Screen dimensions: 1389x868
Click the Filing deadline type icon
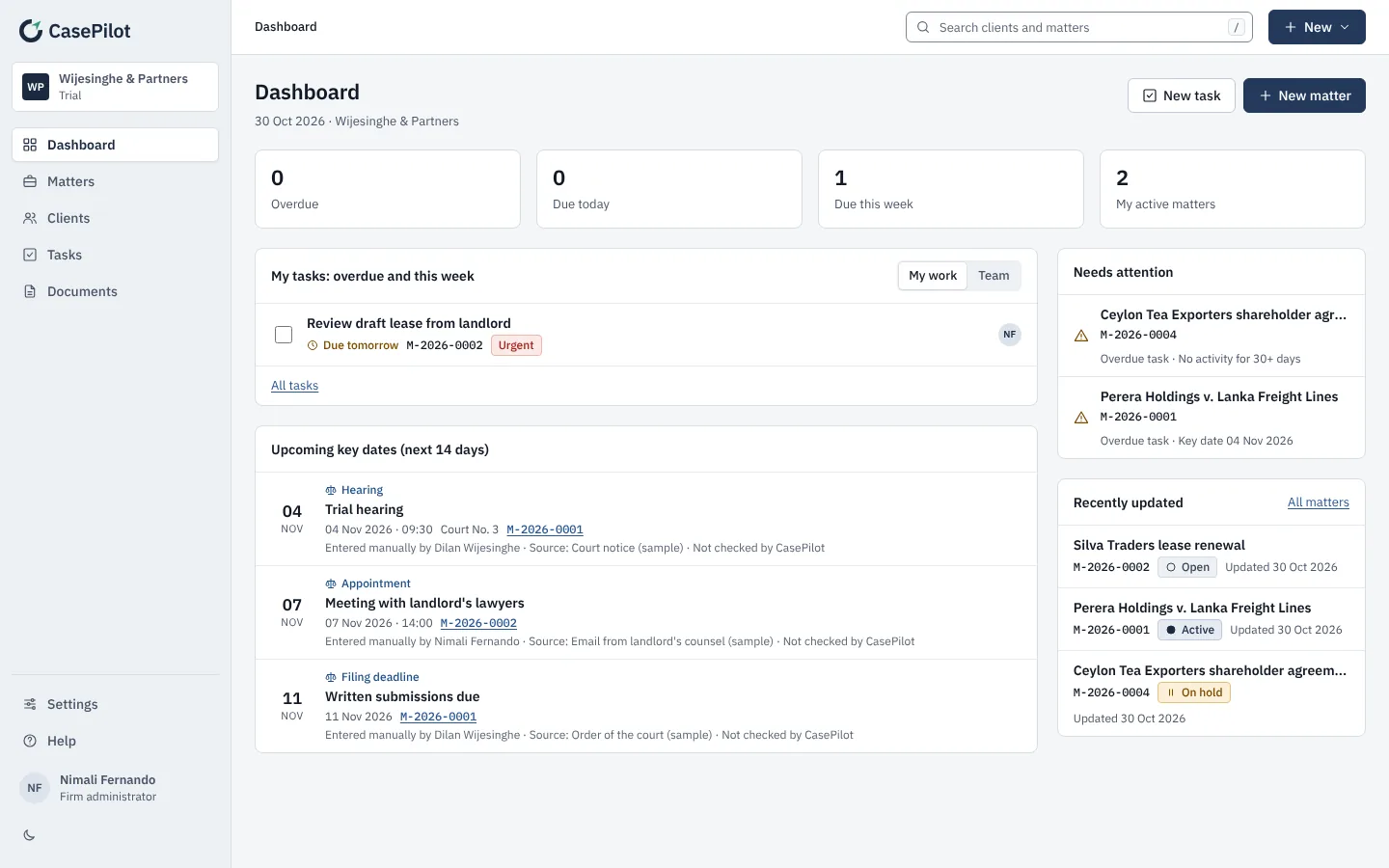click(x=331, y=677)
